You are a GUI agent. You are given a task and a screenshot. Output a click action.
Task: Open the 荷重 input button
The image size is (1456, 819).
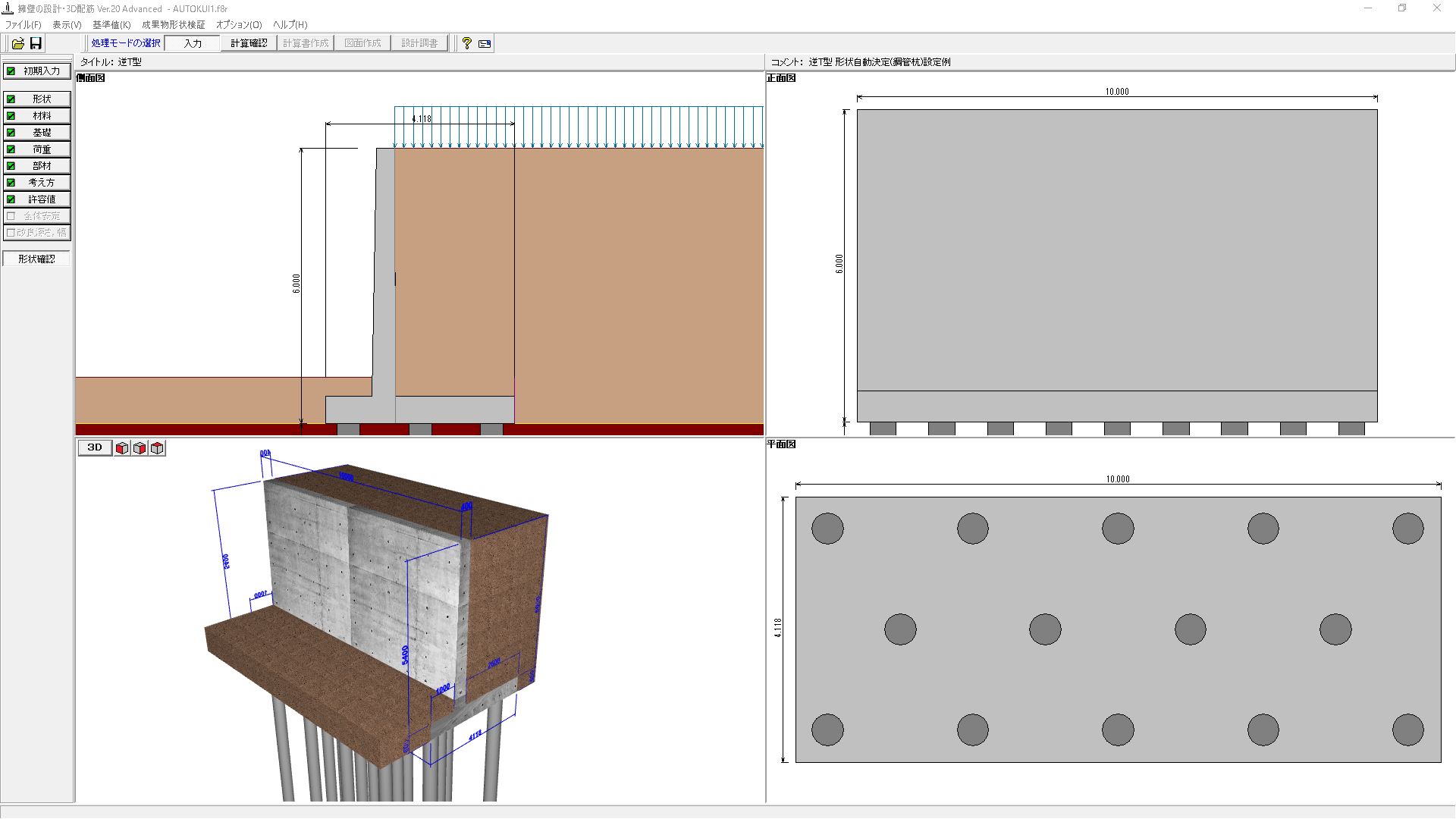[36, 149]
